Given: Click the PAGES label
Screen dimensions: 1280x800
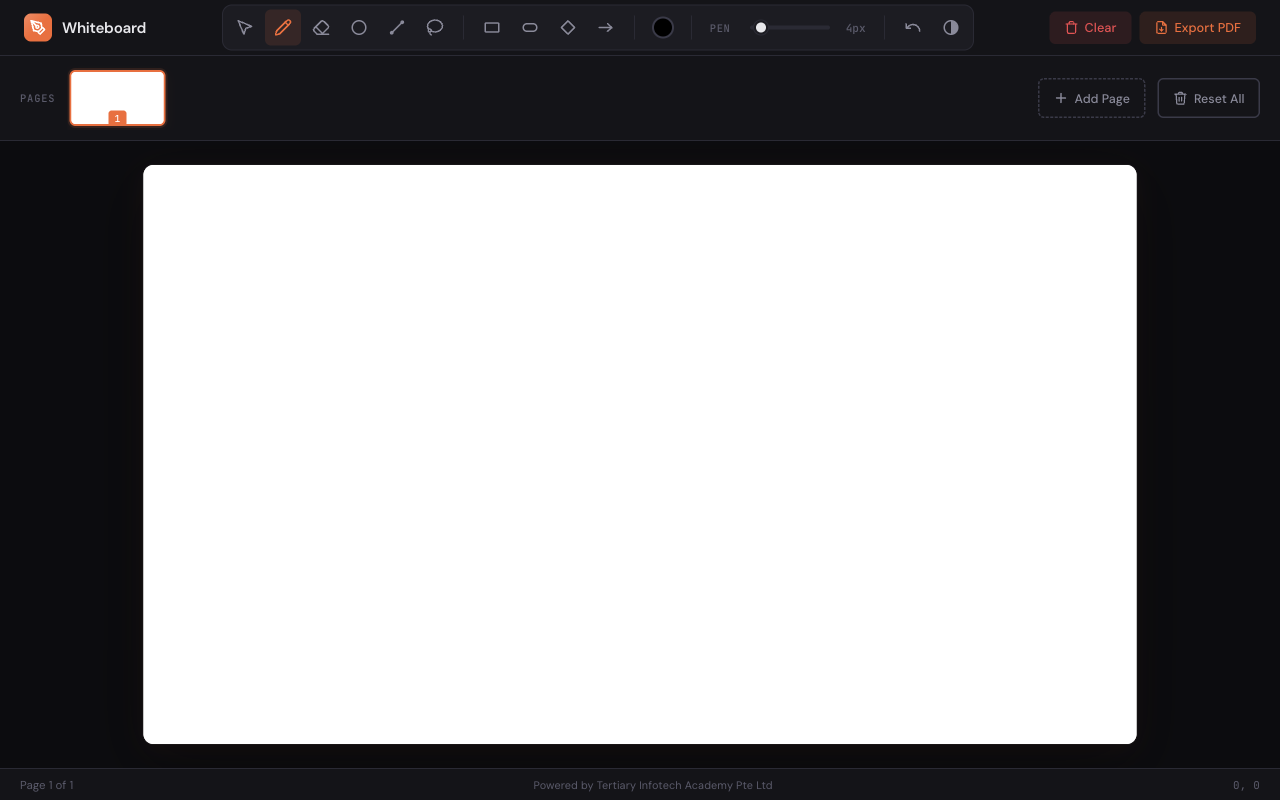Looking at the screenshot, I should (x=38, y=98).
